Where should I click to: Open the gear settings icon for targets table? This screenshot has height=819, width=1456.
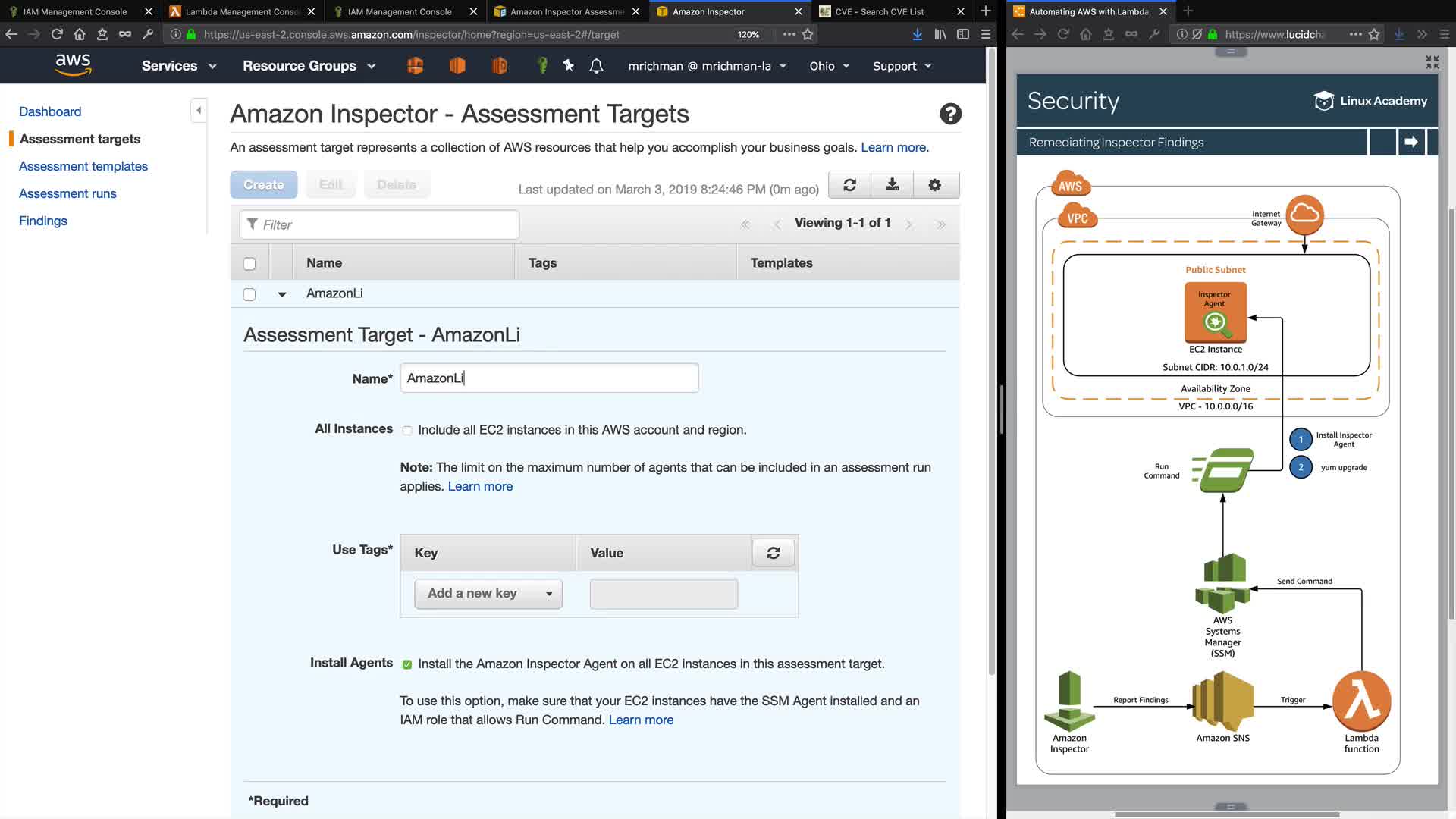coord(934,184)
